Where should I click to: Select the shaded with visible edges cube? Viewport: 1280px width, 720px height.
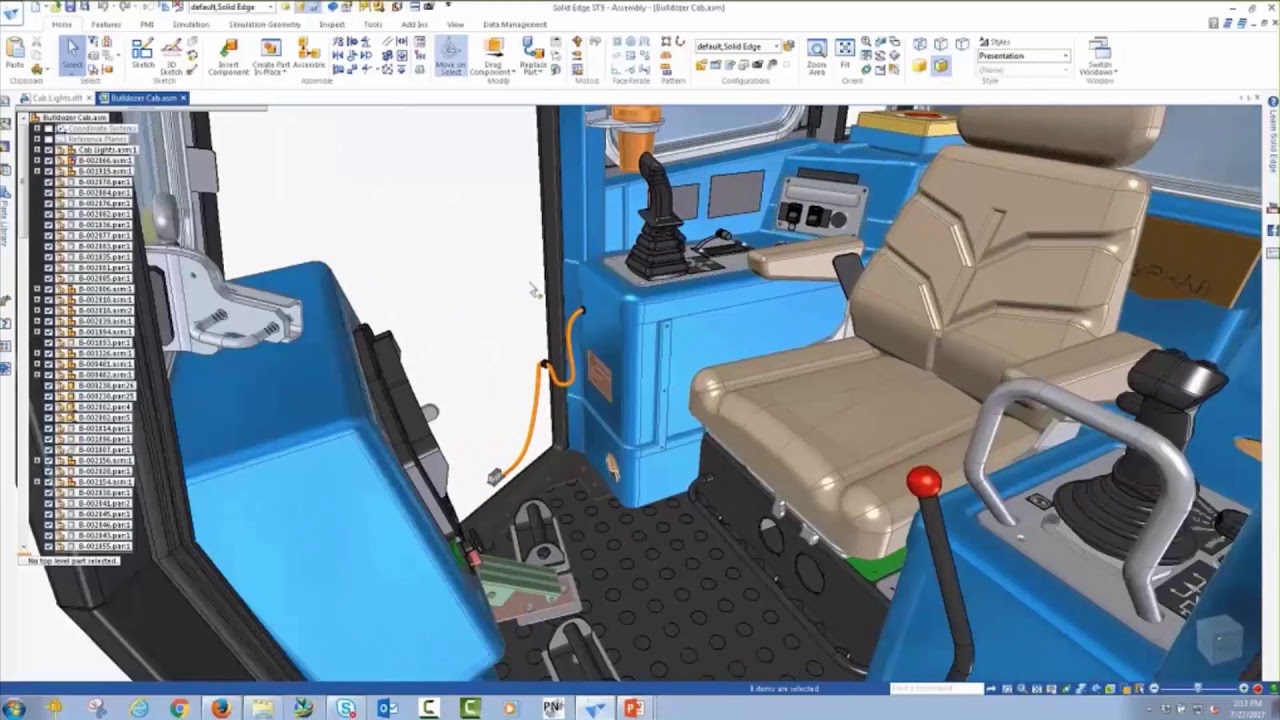[x=941, y=66]
